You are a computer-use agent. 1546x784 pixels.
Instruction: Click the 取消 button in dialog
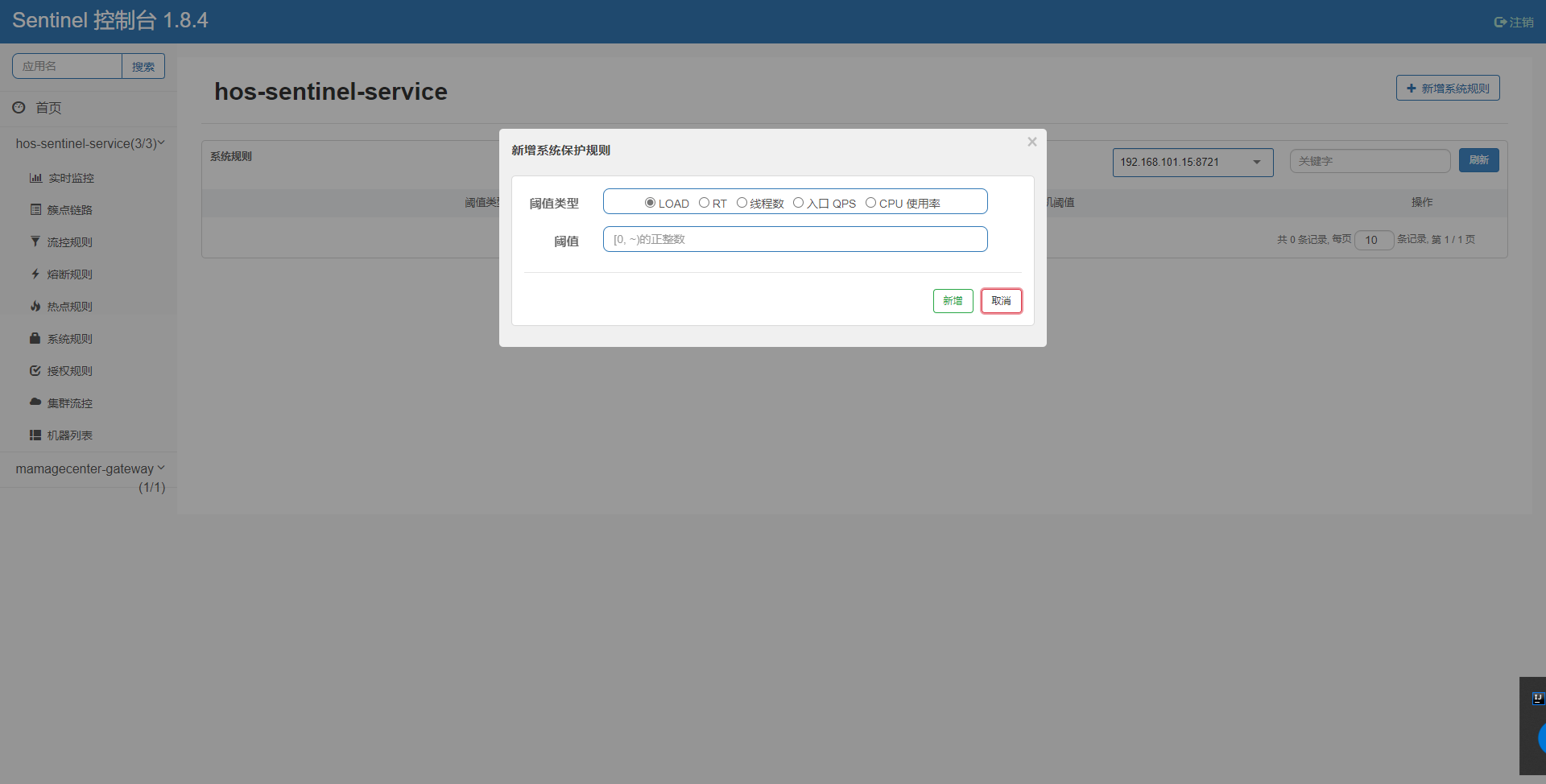point(1001,301)
